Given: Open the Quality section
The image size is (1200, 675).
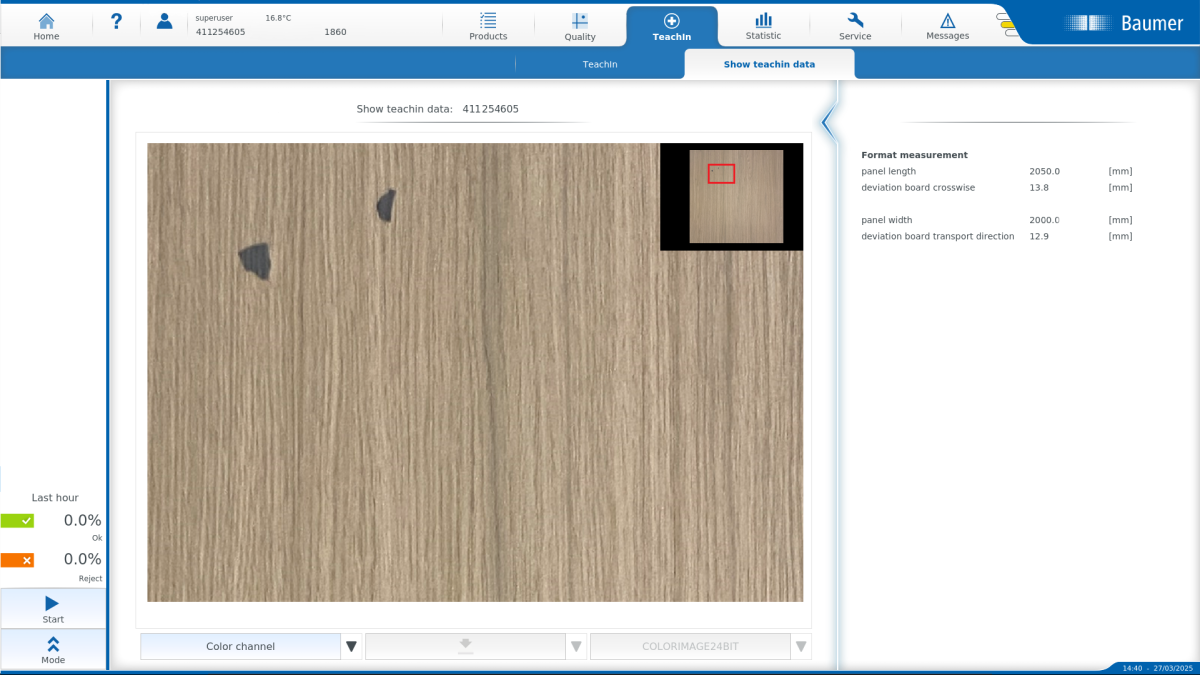Looking at the screenshot, I should point(579,26).
